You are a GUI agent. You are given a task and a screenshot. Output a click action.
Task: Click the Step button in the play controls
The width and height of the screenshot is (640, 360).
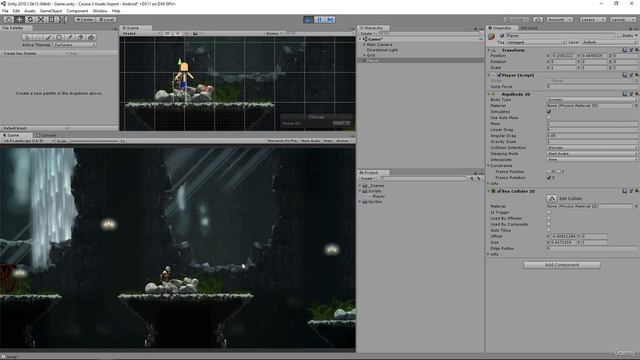331,20
